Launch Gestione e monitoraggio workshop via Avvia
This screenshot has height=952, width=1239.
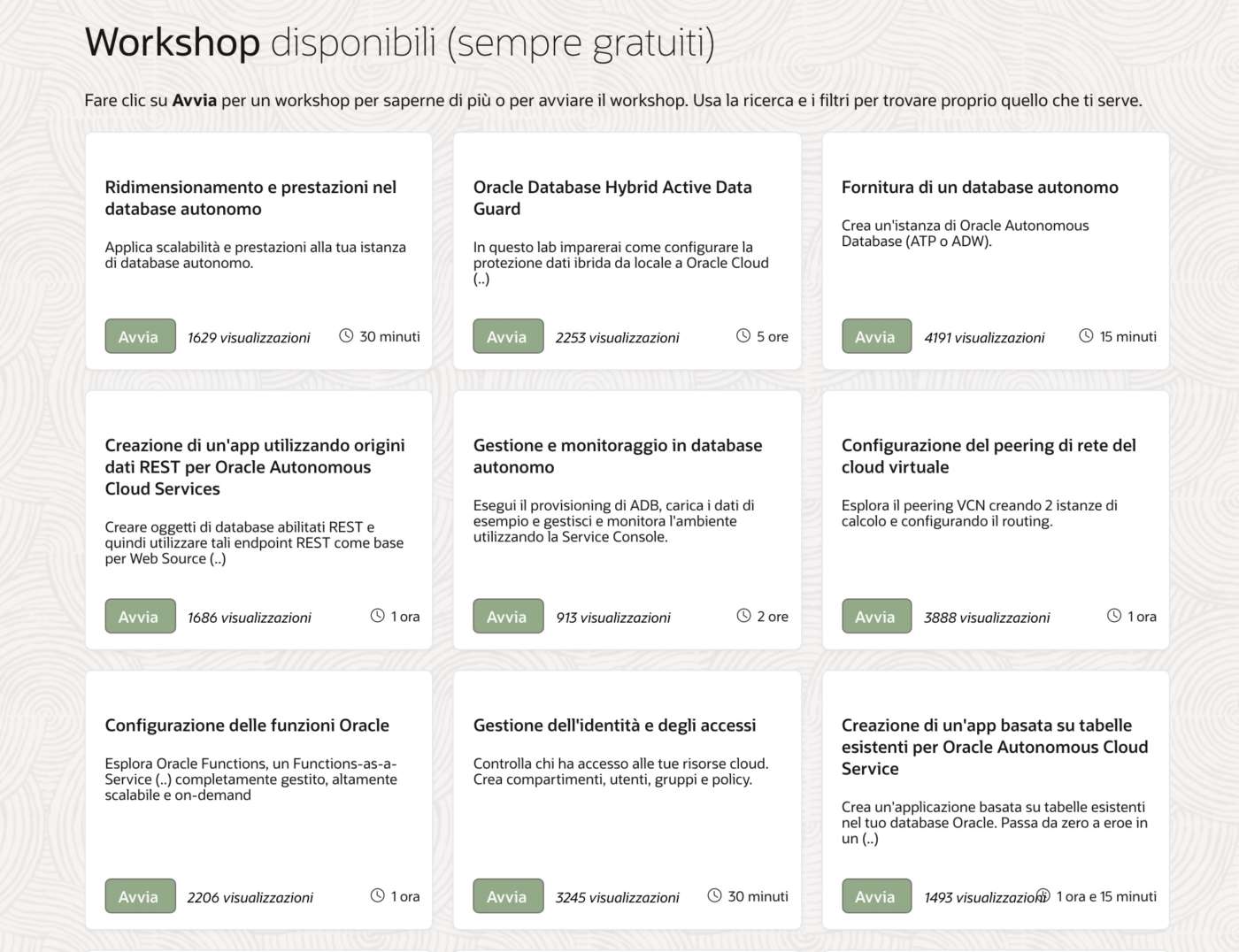(x=508, y=616)
